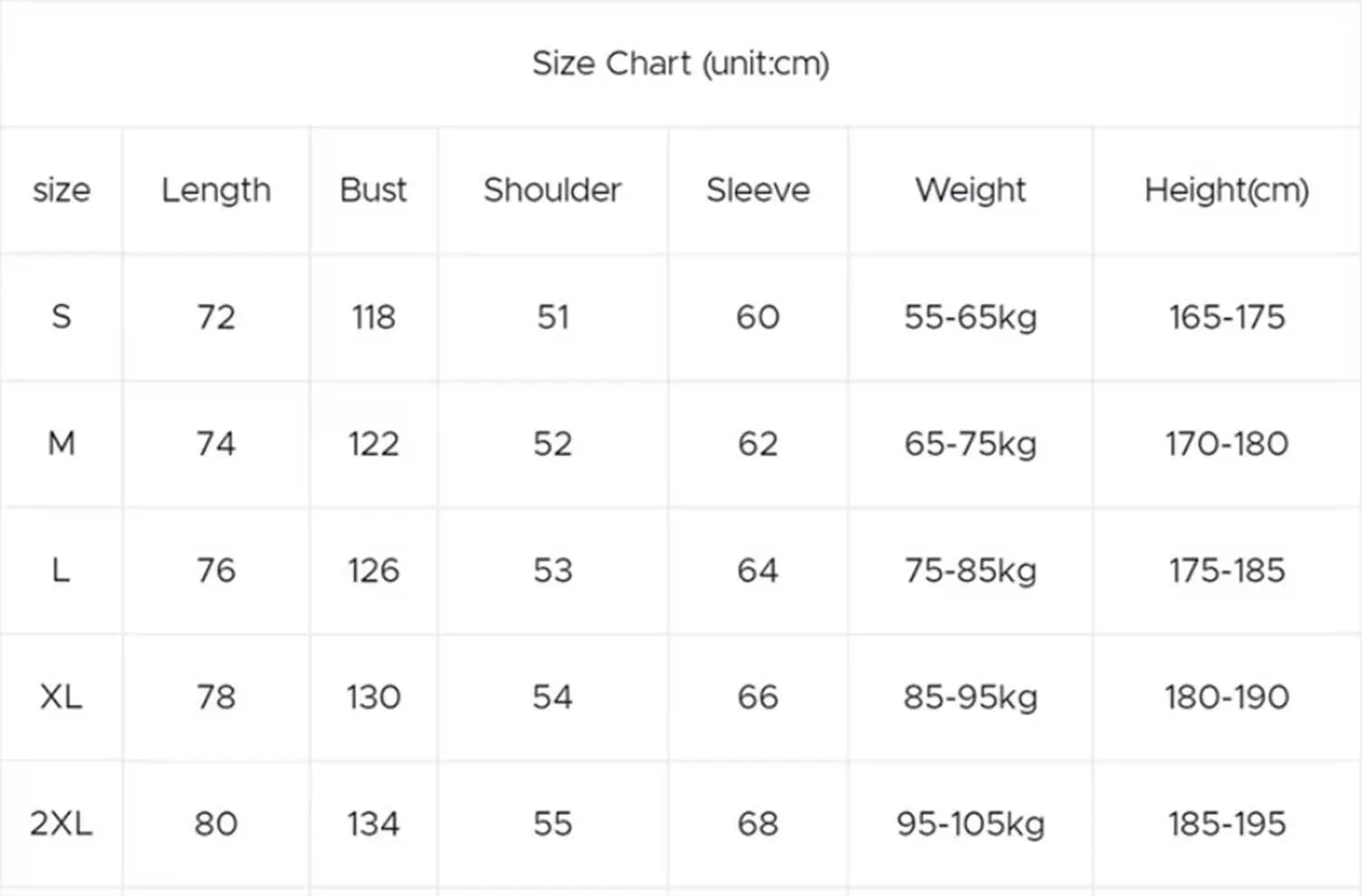Click the Size Chart (unit:cm) title
This screenshot has height=896, width=1362.
[680, 64]
